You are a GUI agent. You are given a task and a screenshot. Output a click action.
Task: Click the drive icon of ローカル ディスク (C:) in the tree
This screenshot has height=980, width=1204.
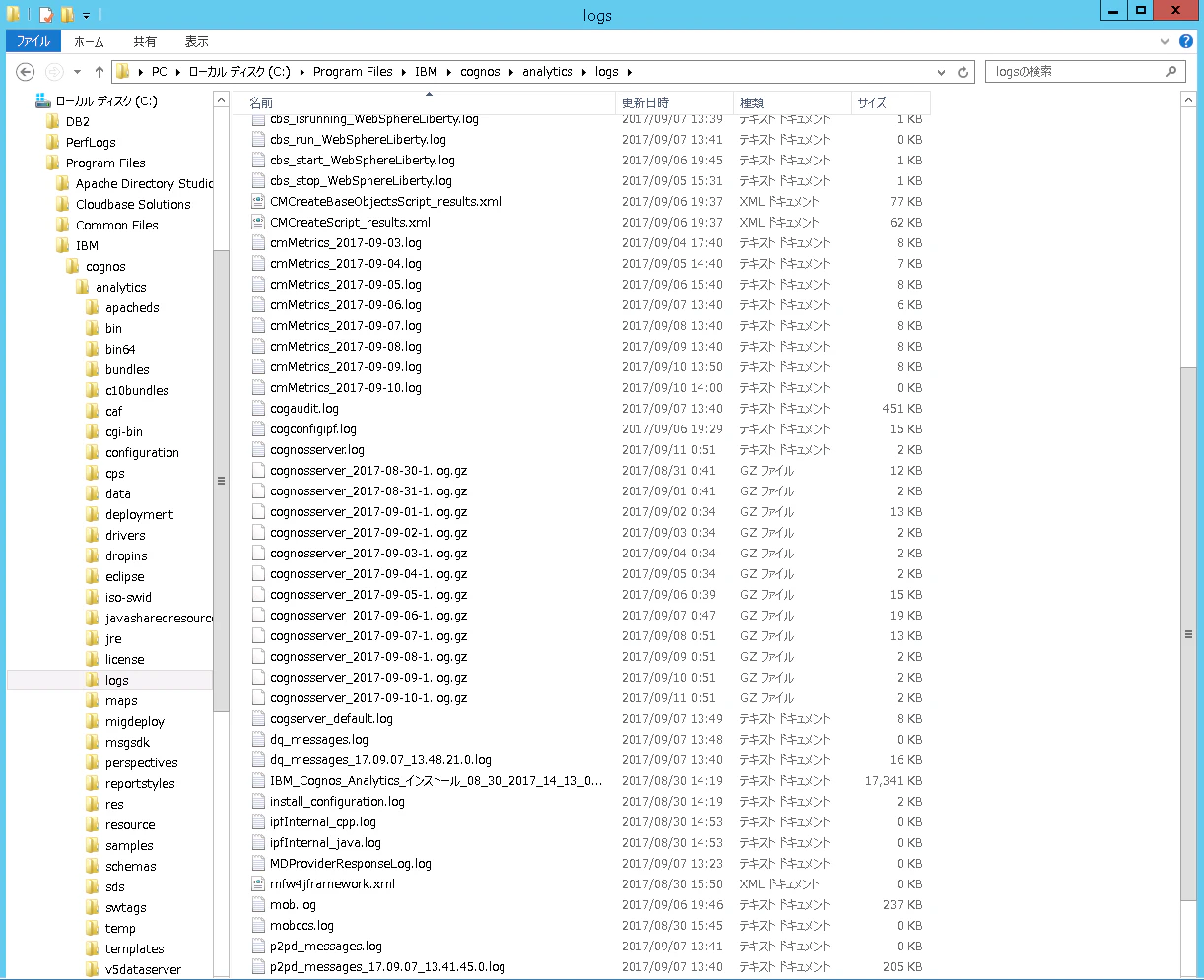(x=43, y=100)
